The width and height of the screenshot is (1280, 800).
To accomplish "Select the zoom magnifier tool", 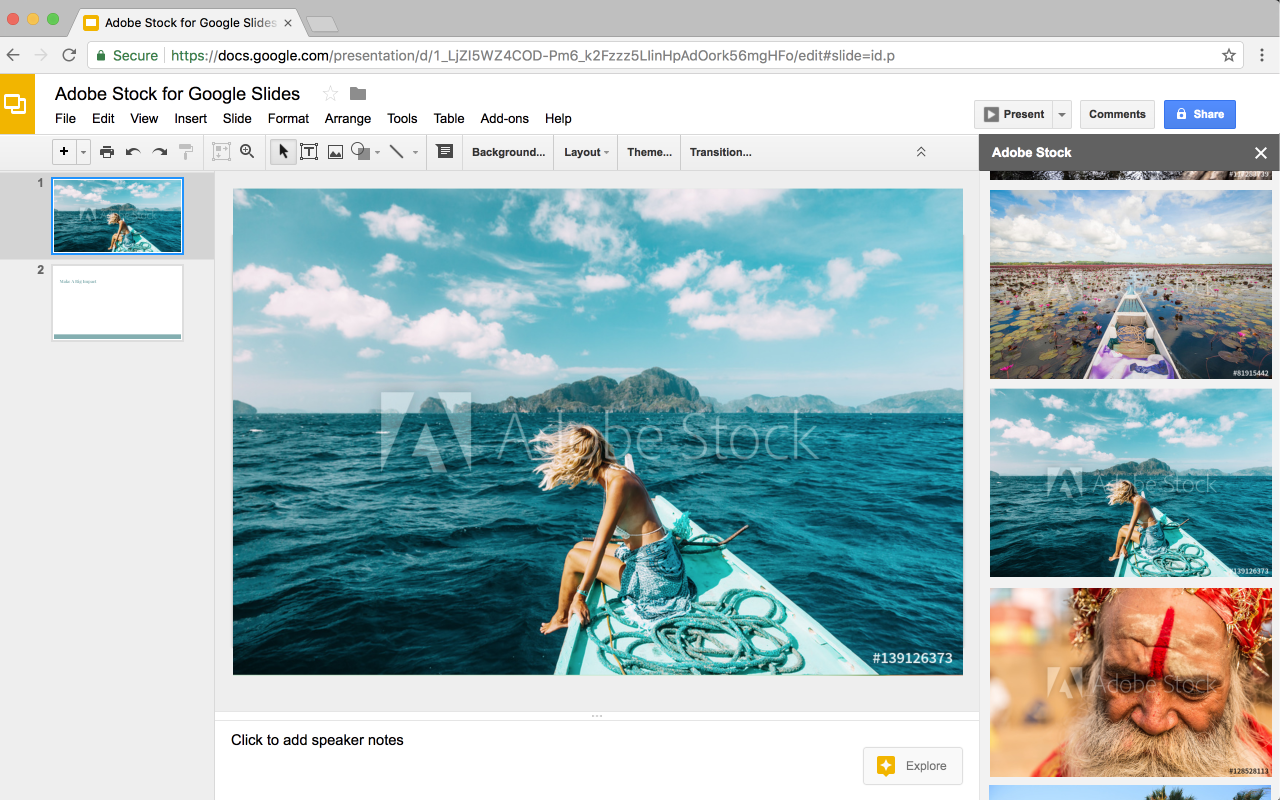I will (x=247, y=152).
